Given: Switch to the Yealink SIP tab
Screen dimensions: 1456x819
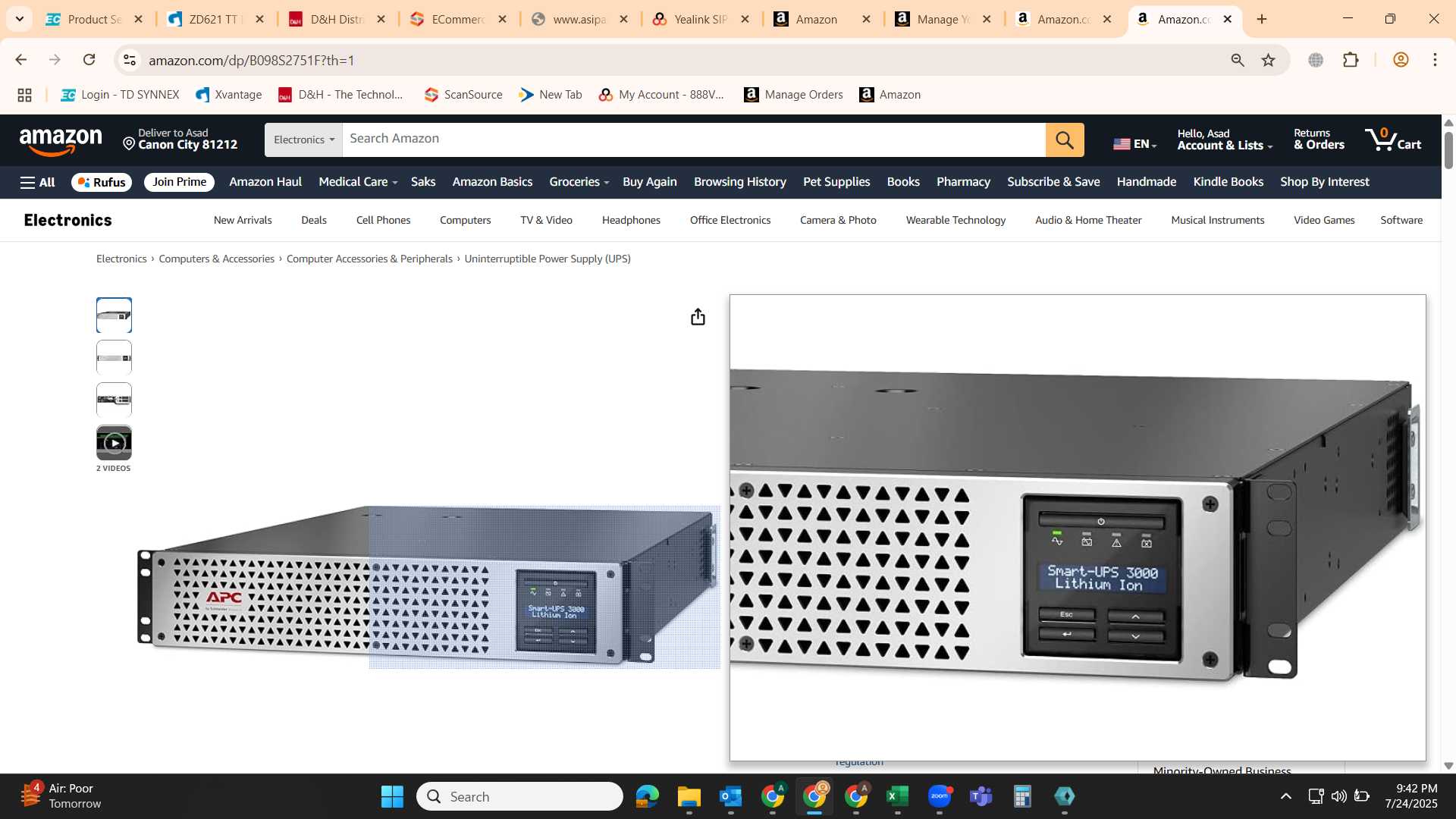Looking at the screenshot, I should tap(701, 19).
